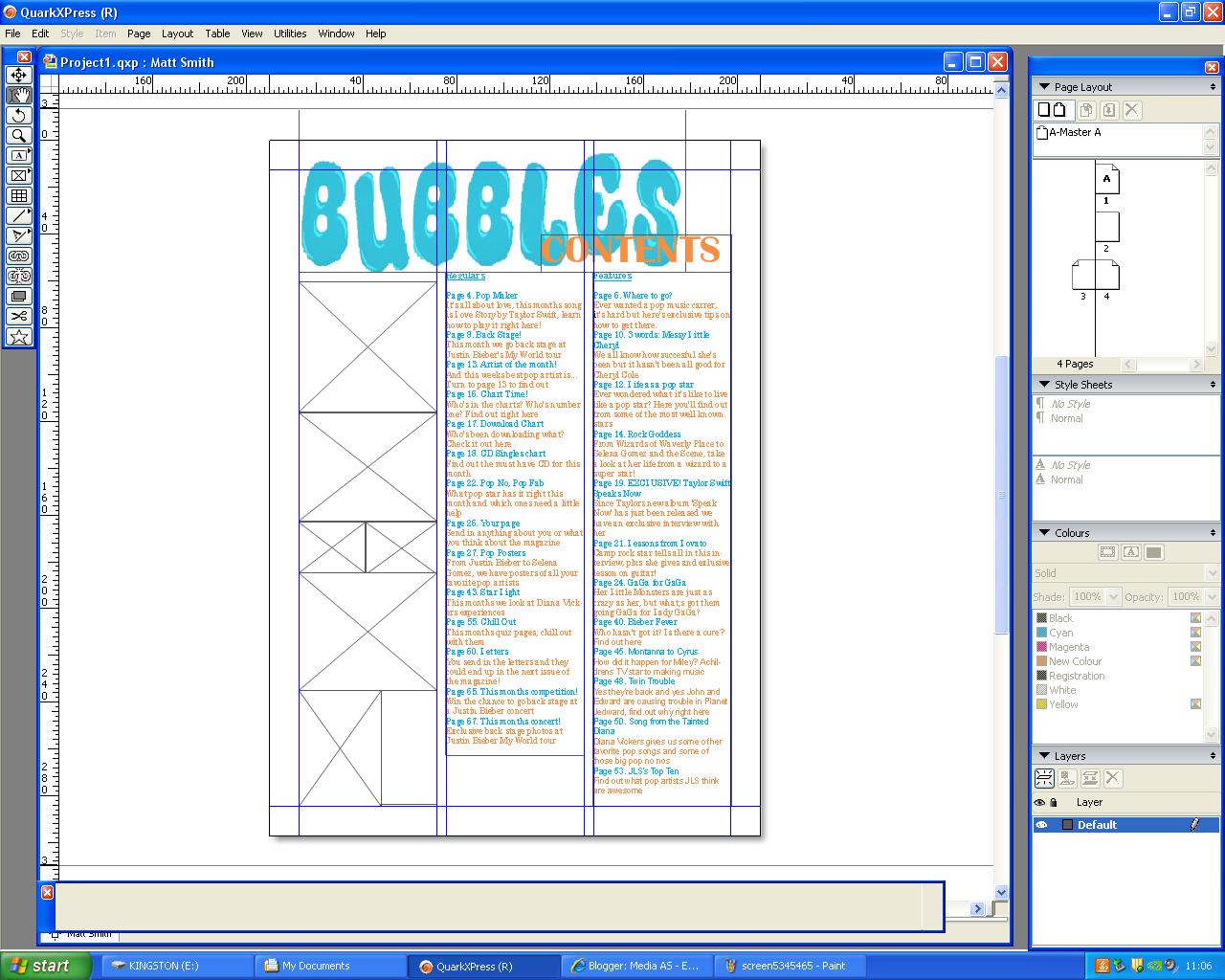Open the Table menu
Screen dimensions: 1225x980
click(x=217, y=33)
